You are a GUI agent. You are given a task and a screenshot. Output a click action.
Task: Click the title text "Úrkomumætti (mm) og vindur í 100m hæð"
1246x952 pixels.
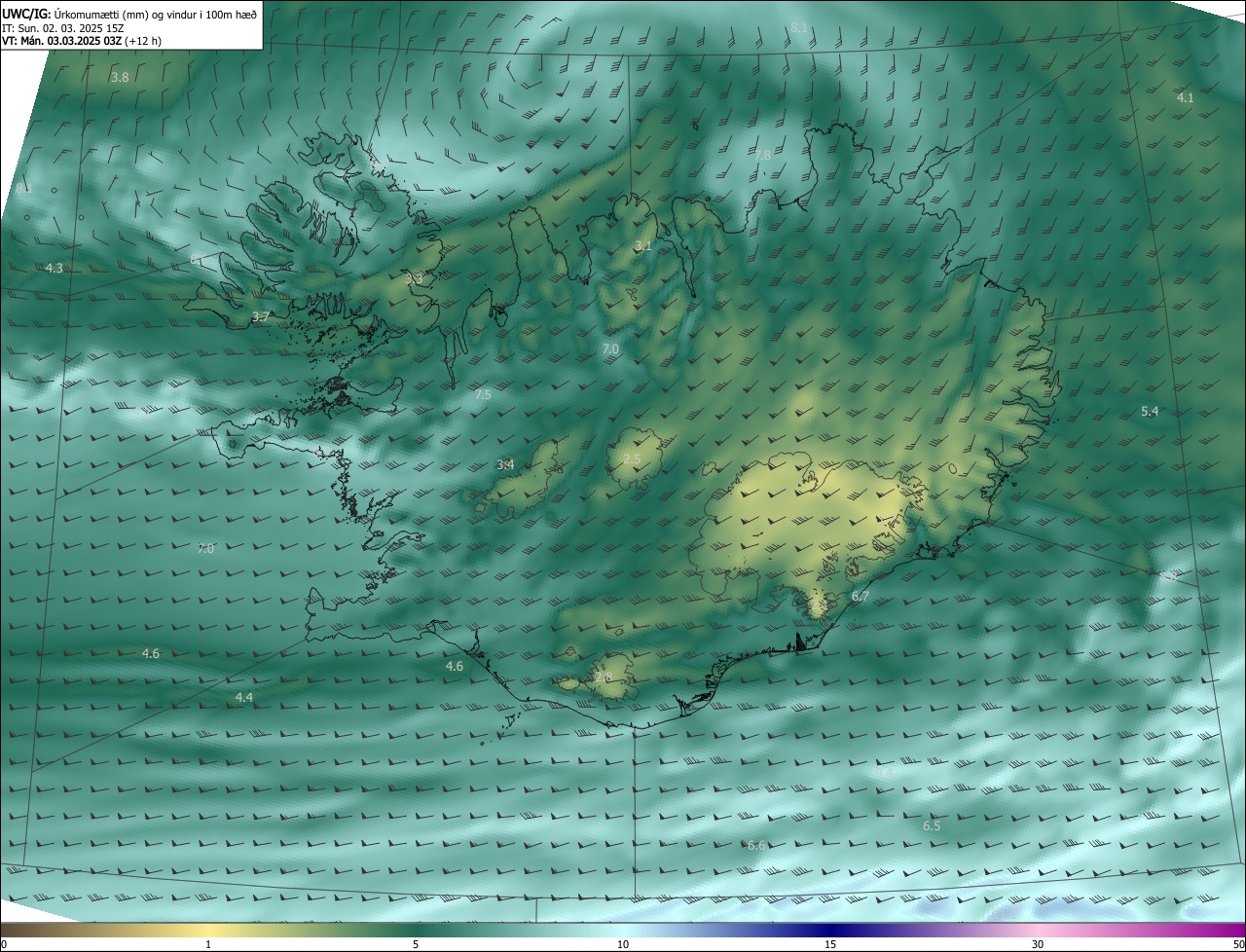pos(155,14)
